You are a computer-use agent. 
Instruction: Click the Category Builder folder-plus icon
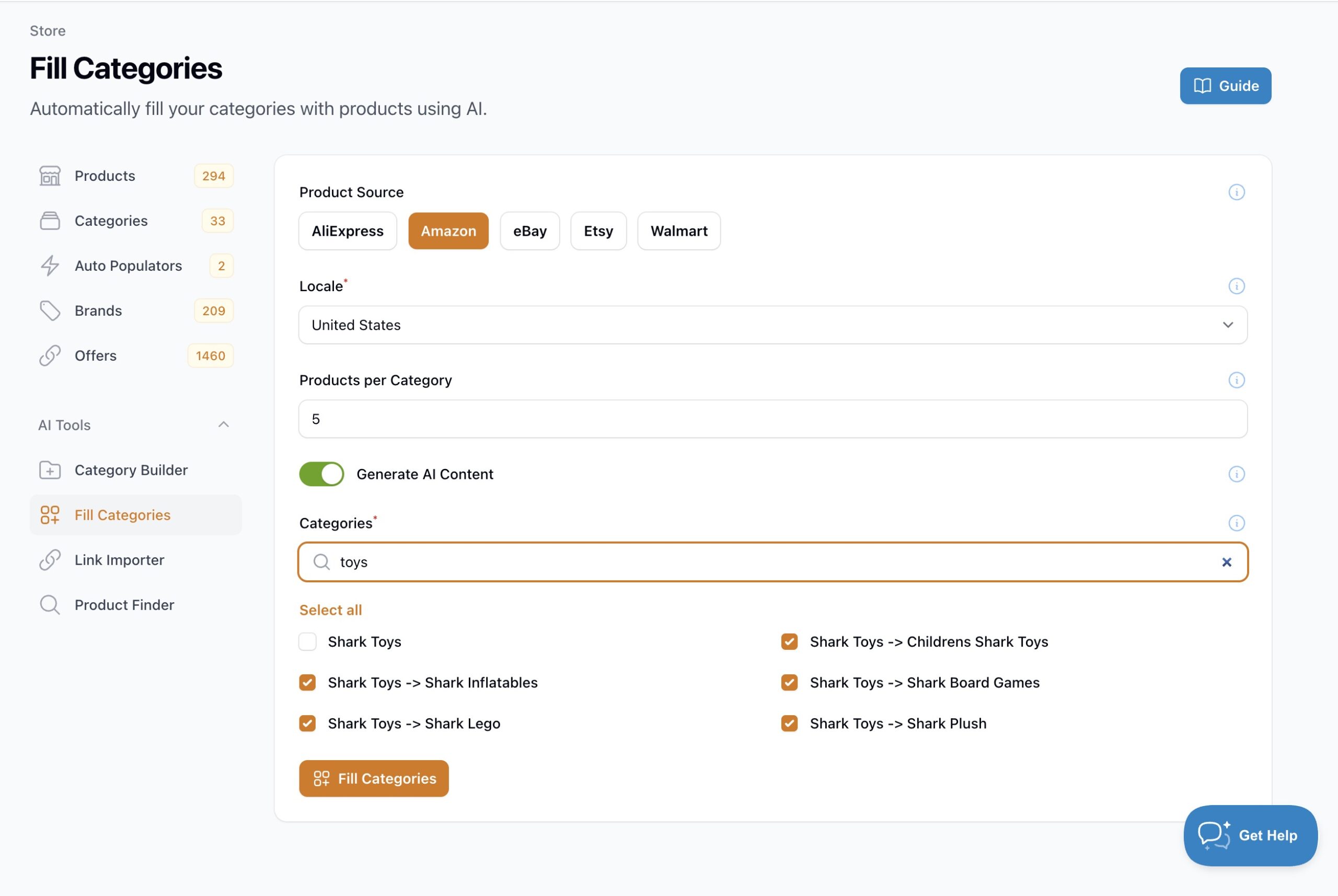tap(50, 470)
